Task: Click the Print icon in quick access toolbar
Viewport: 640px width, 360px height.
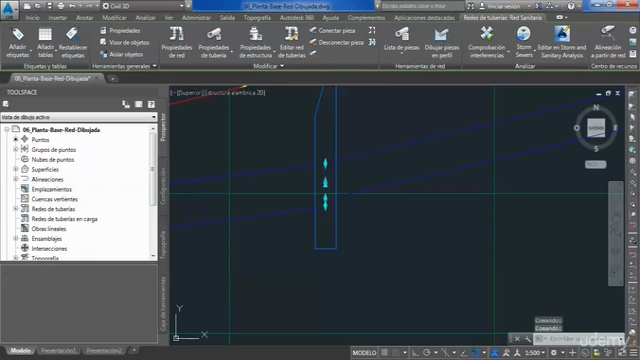Action: pyautogui.click(x=61, y=6)
